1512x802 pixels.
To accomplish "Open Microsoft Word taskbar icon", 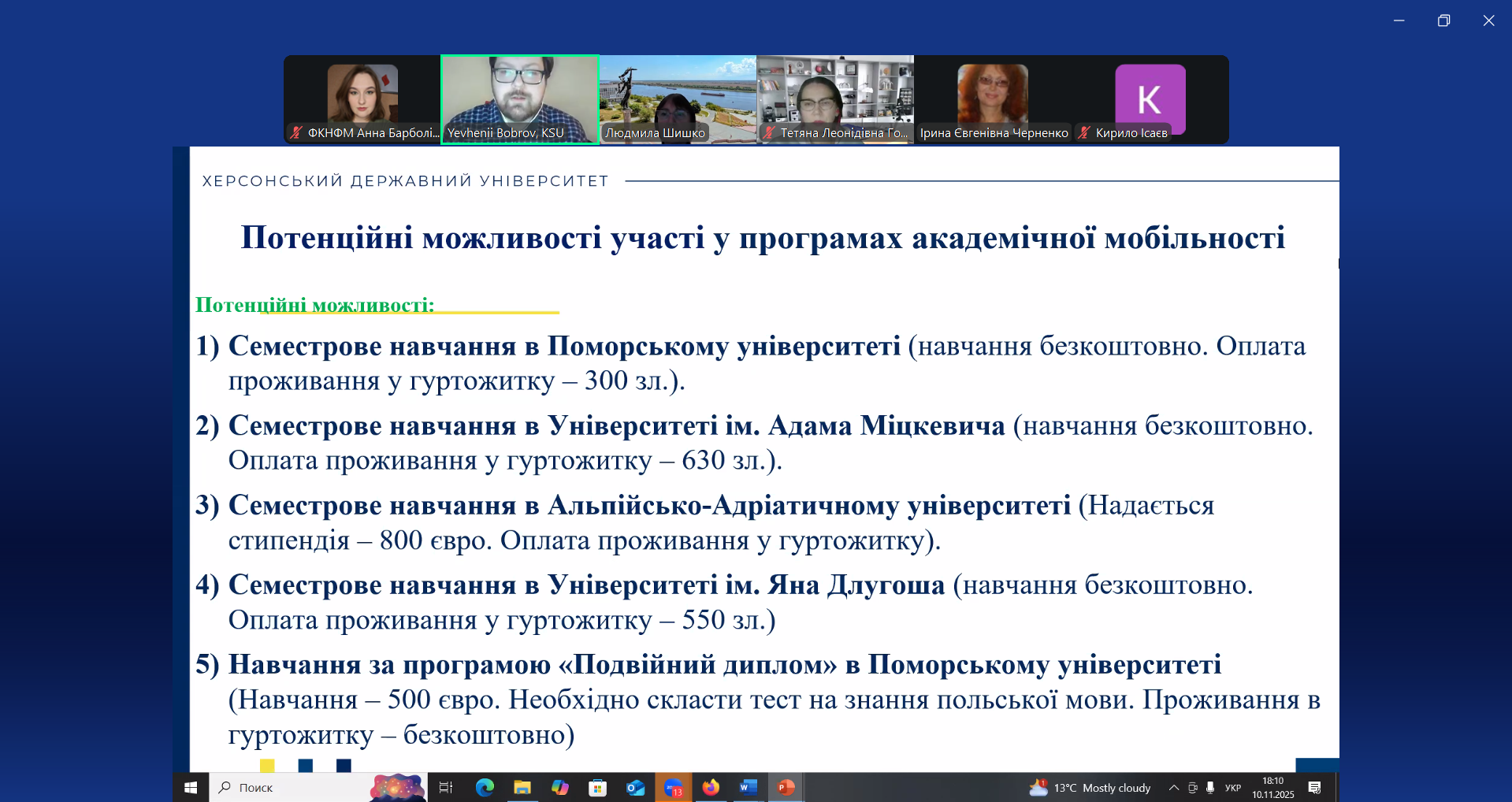I will pyautogui.click(x=749, y=787).
